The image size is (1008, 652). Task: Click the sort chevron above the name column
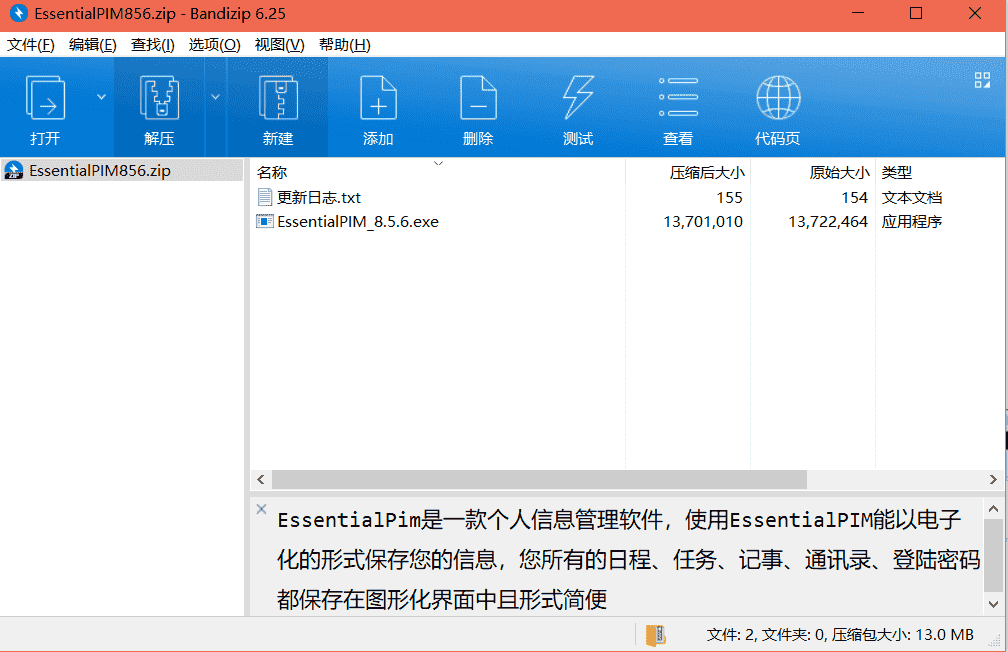pos(438,163)
